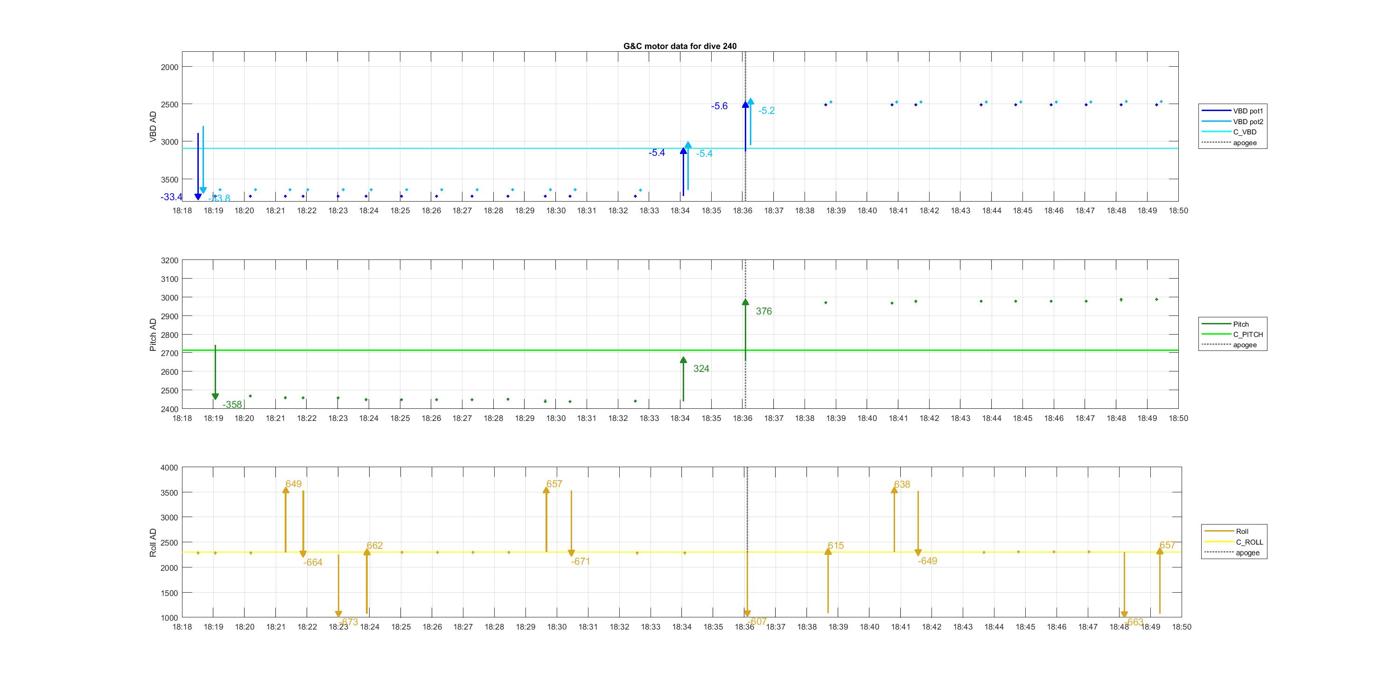Viewport: 1400px width, 693px height.
Task: Click the '-5.2' VBD data label
Action: (767, 111)
